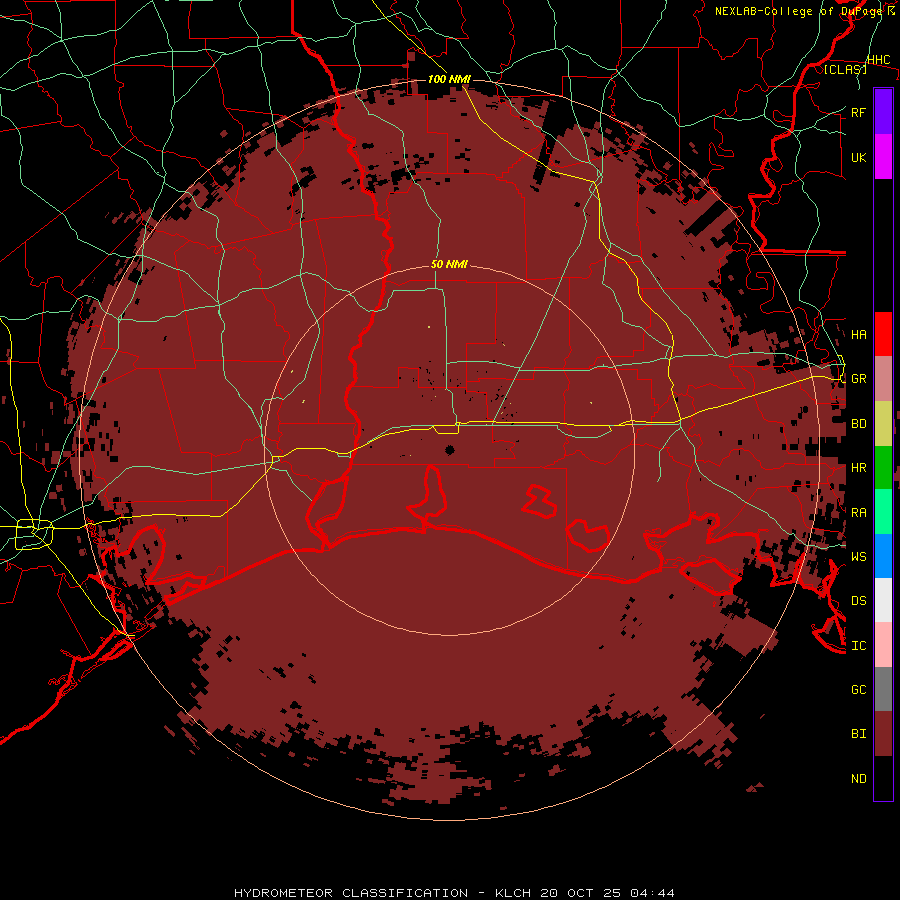Click the HA legend label
This screenshot has height=900, width=900.
(x=858, y=334)
